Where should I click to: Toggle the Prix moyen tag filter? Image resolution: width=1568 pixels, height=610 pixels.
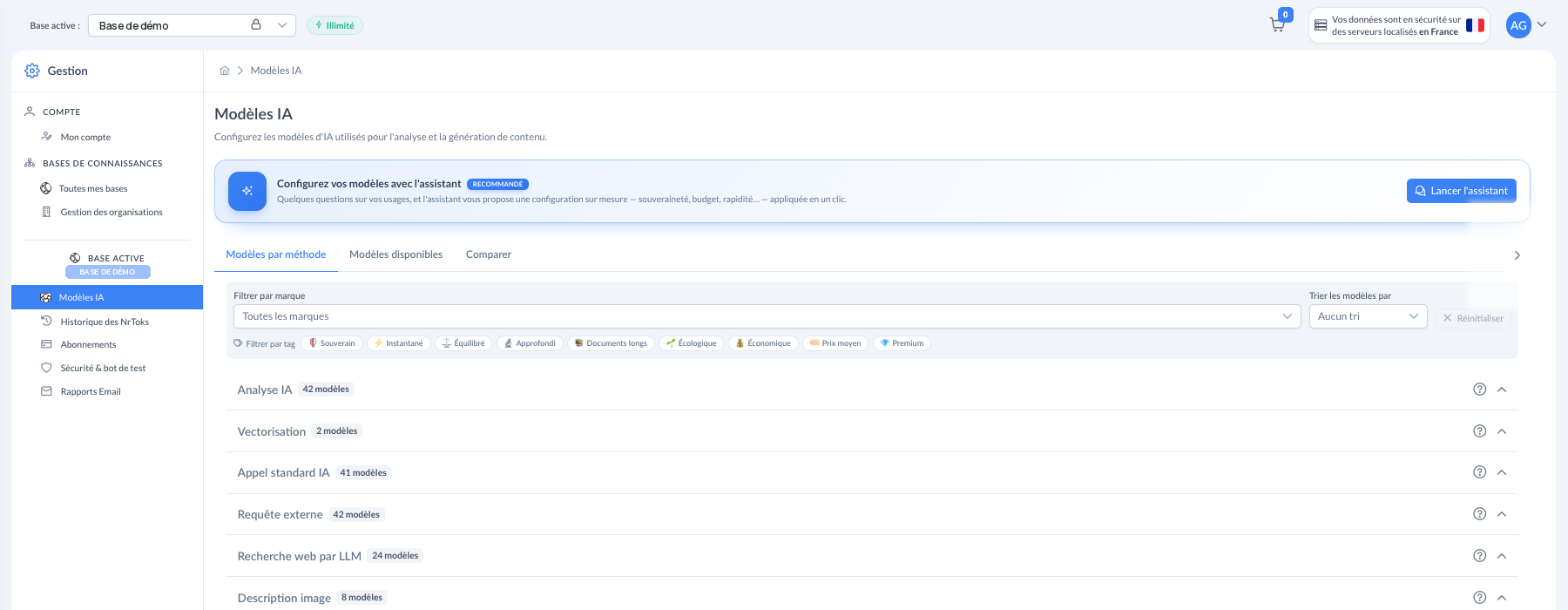835,343
